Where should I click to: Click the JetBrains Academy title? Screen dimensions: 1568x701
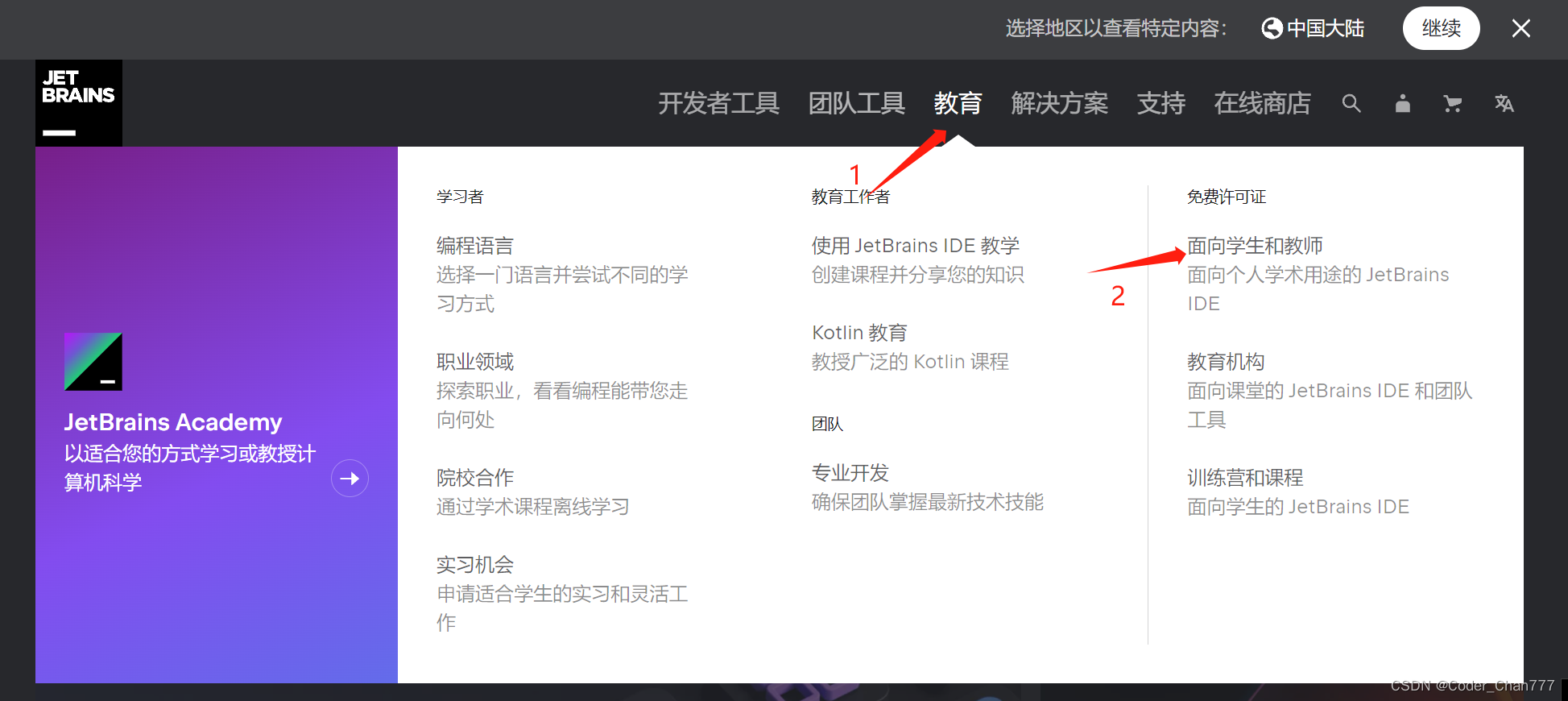(x=173, y=422)
